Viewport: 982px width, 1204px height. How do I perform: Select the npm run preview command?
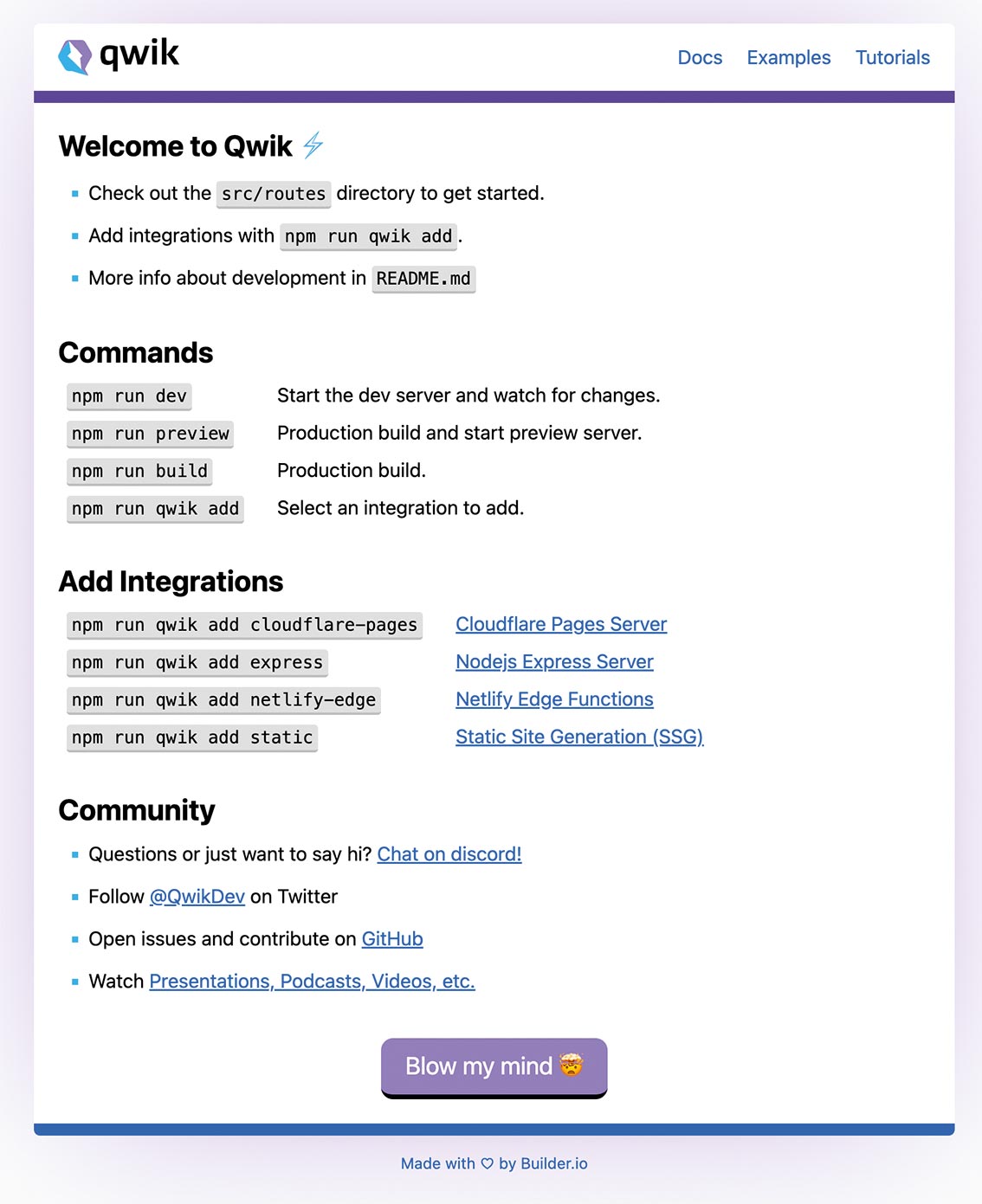tap(150, 434)
